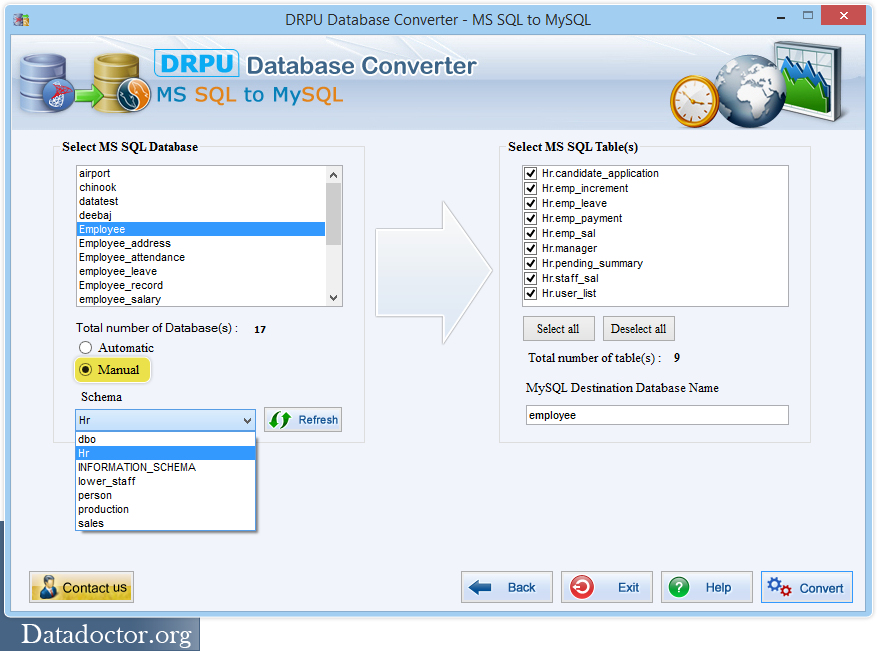Click the red Exit power icon
This screenshot has height=651, width=877.
582,587
